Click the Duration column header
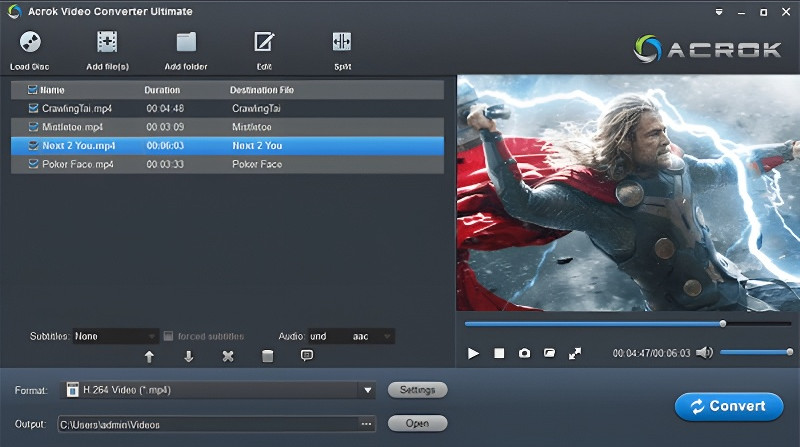Screen dimensions: 800x447 (x=162, y=90)
